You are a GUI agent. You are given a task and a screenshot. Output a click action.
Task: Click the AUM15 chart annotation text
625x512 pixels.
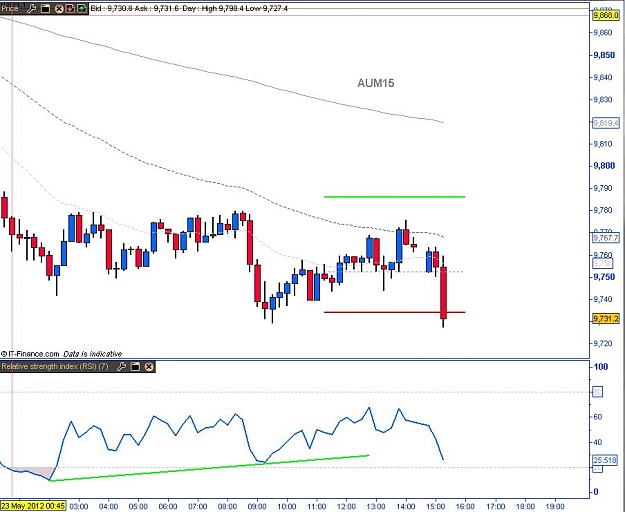click(375, 83)
